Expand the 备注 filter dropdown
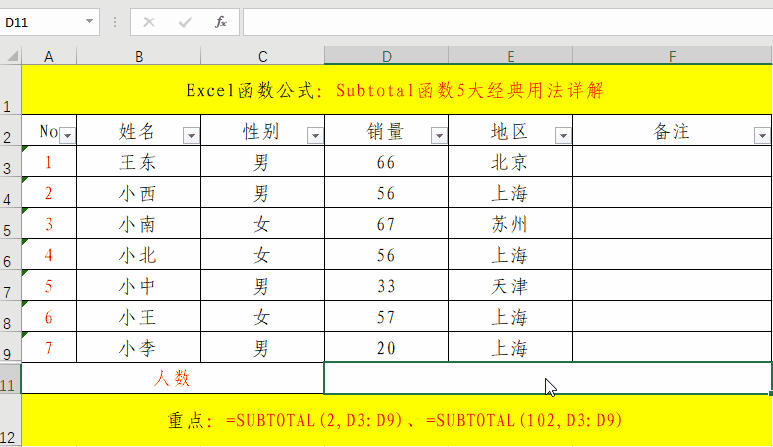Image resolution: width=773 pixels, height=447 pixels. (x=762, y=135)
